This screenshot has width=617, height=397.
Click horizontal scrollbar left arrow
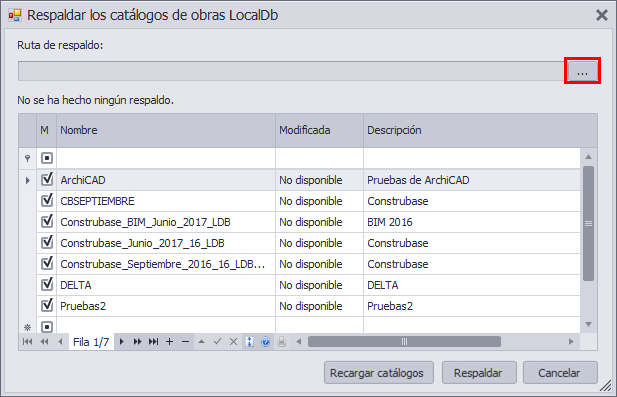click(x=299, y=342)
